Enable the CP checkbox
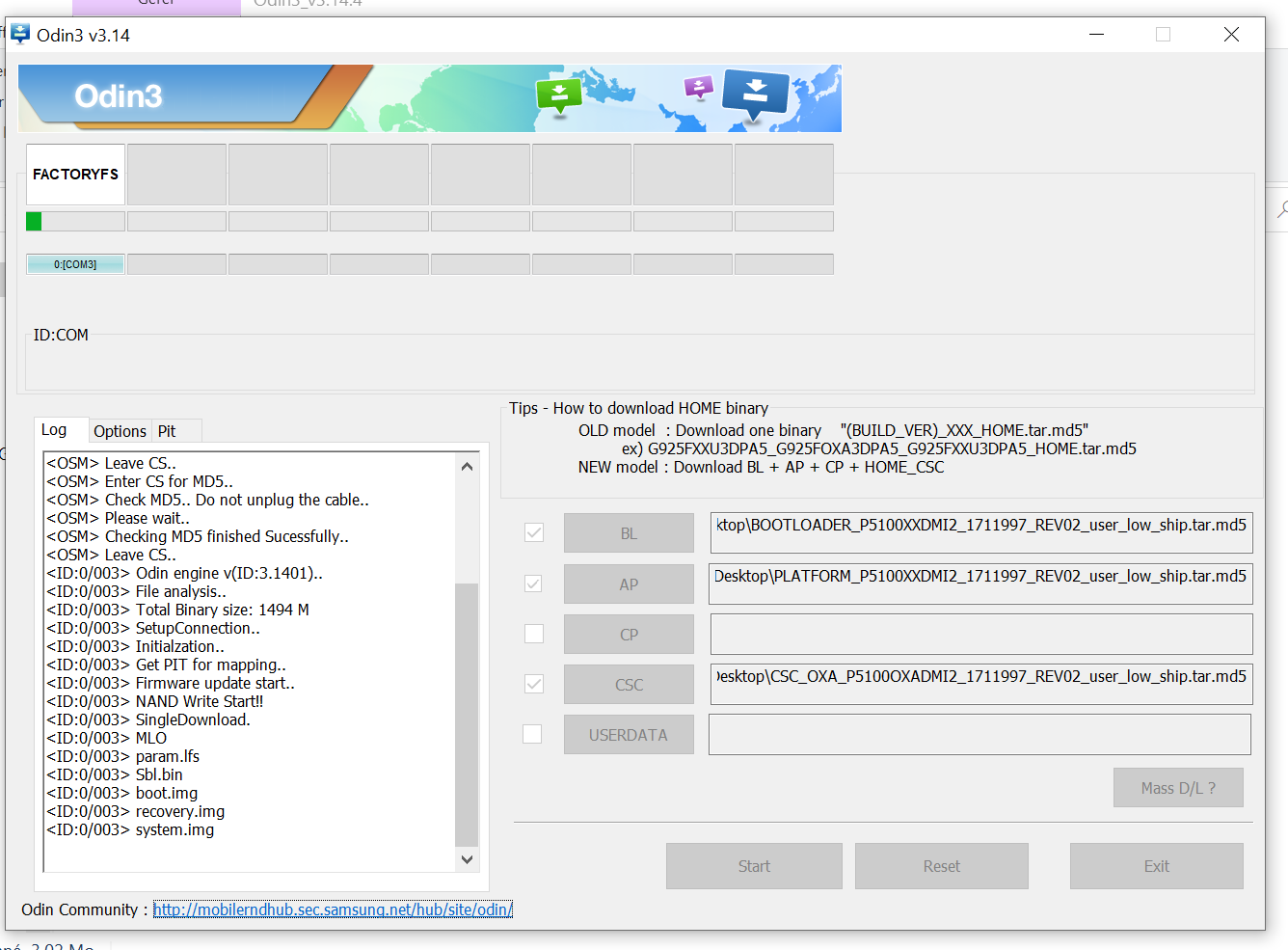Image resolution: width=1288 pixels, height=950 pixels. pos(534,634)
